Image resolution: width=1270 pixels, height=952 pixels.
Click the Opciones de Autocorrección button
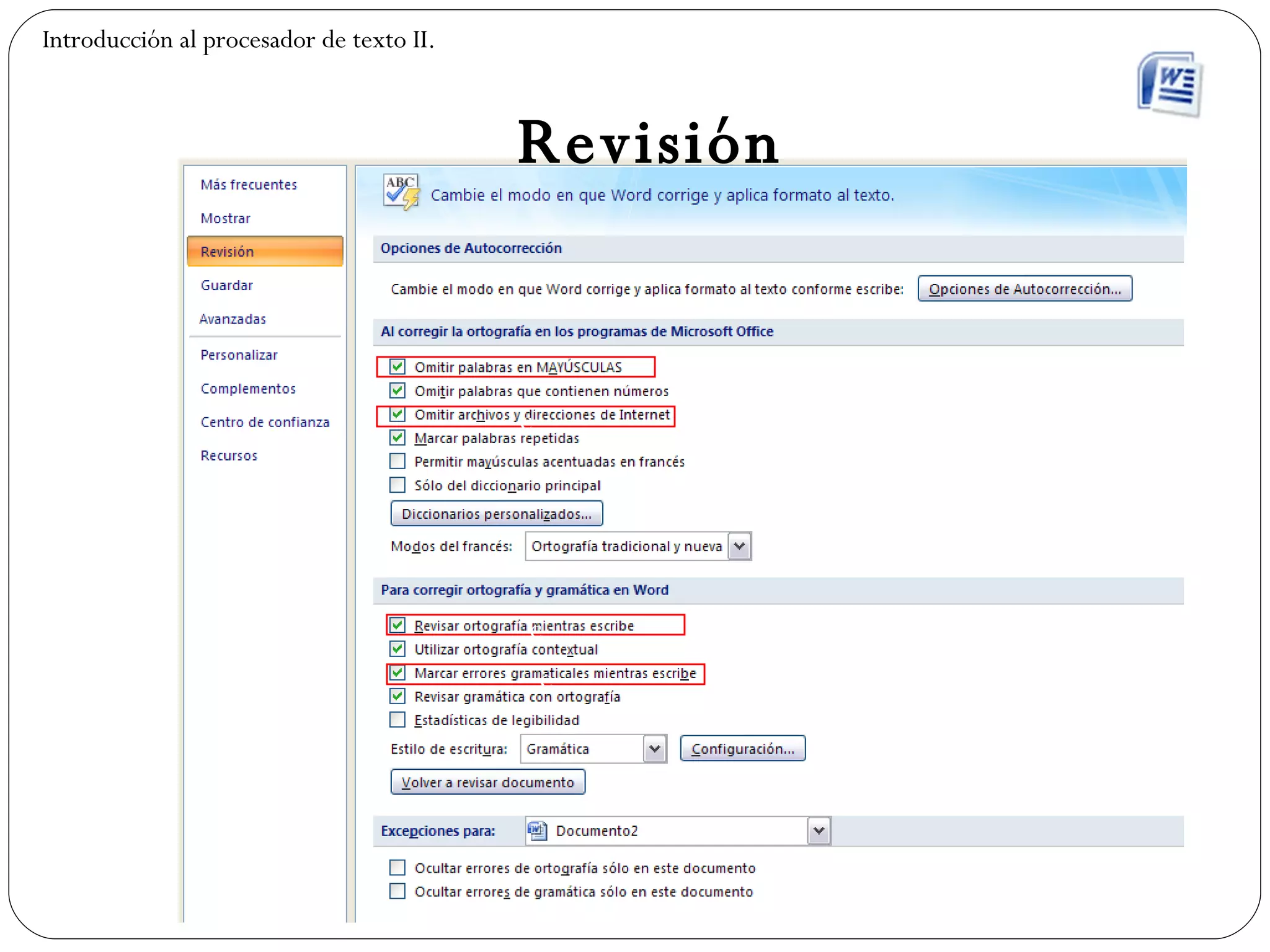(x=1025, y=289)
